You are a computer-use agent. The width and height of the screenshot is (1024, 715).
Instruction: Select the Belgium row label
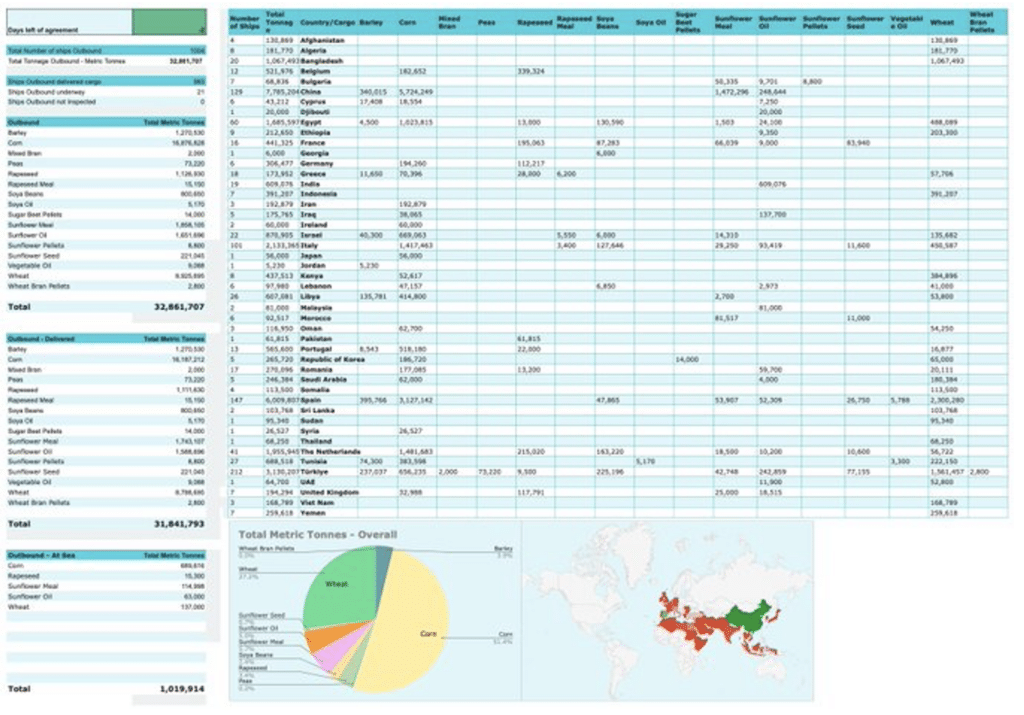pos(315,71)
